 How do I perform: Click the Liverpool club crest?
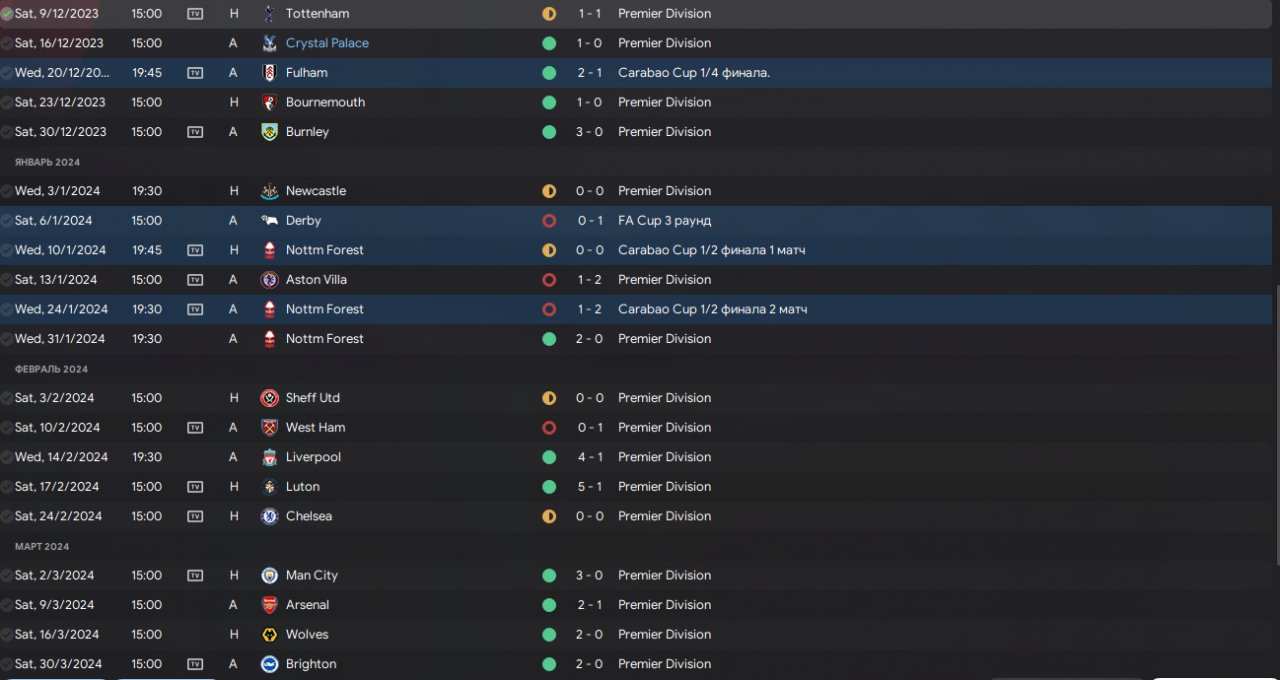(269, 457)
